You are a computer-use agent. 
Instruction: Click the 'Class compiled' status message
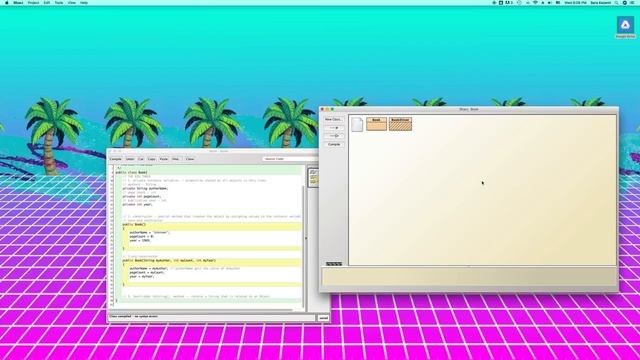pos(133,316)
